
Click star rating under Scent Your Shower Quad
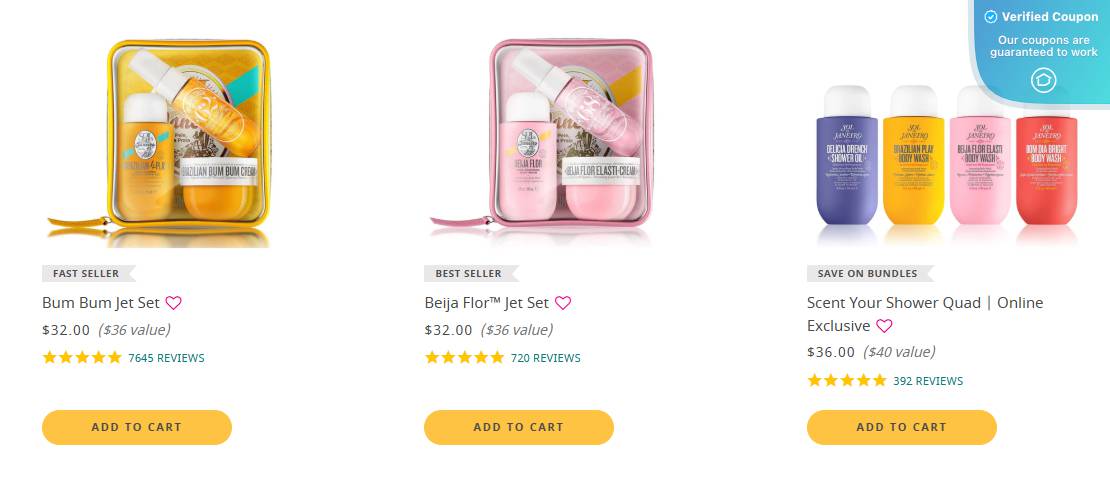[x=847, y=381]
